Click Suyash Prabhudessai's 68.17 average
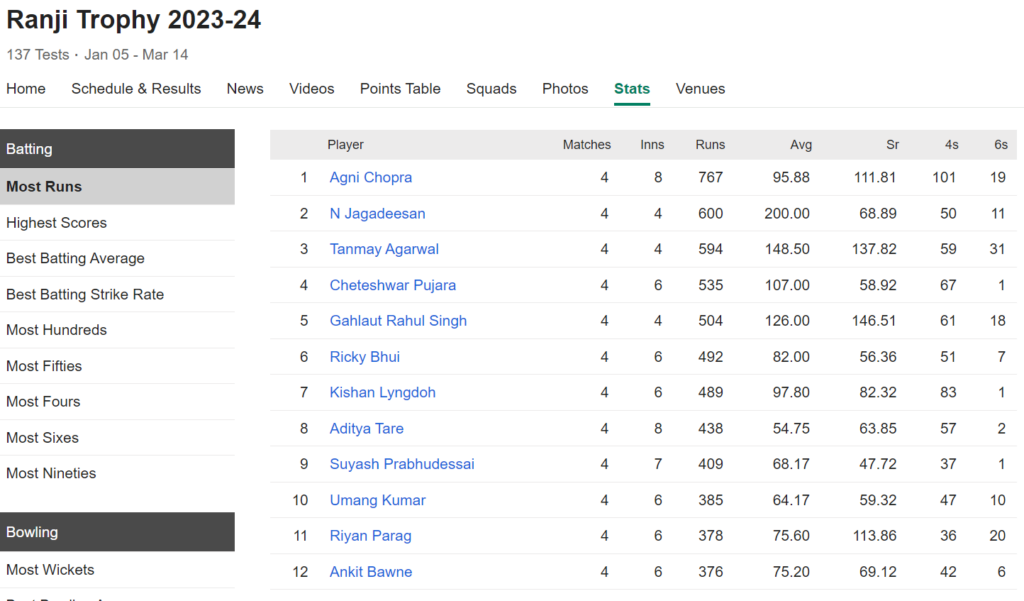Viewport: 1024px width, 601px height. click(791, 464)
